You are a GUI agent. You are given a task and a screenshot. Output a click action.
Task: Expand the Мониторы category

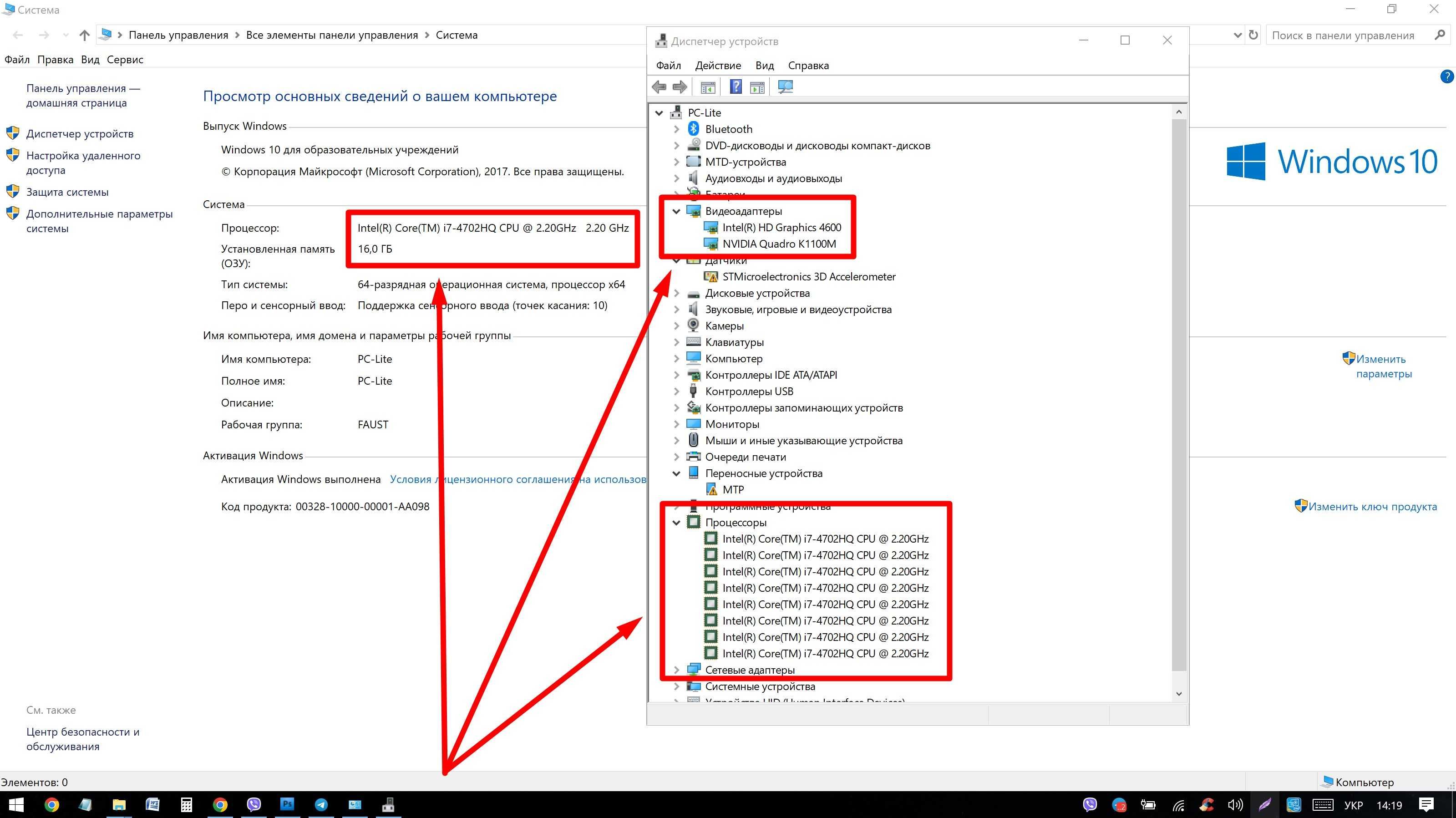tap(676, 425)
